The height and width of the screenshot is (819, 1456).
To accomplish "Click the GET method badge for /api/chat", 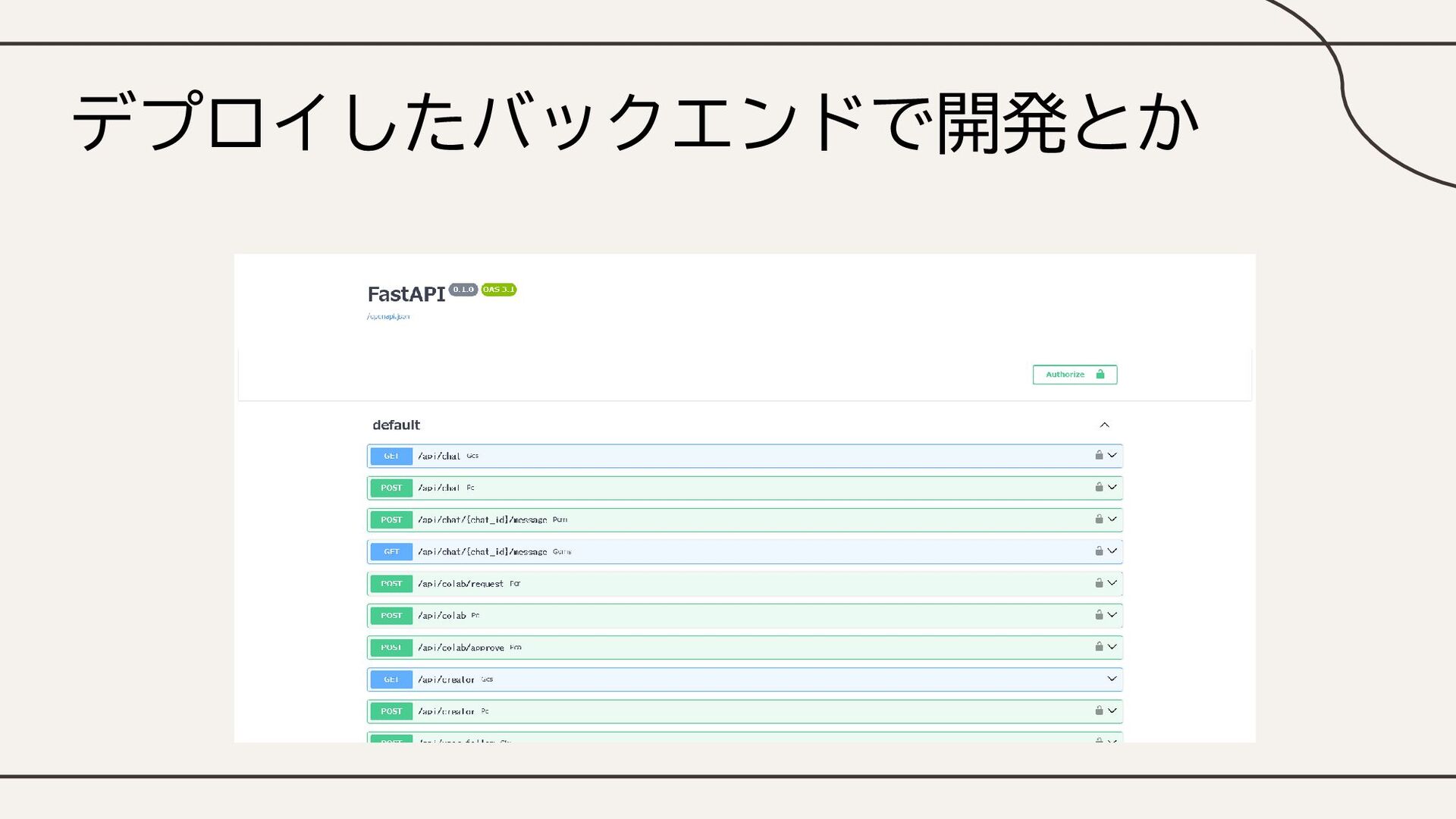I will (x=391, y=456).
